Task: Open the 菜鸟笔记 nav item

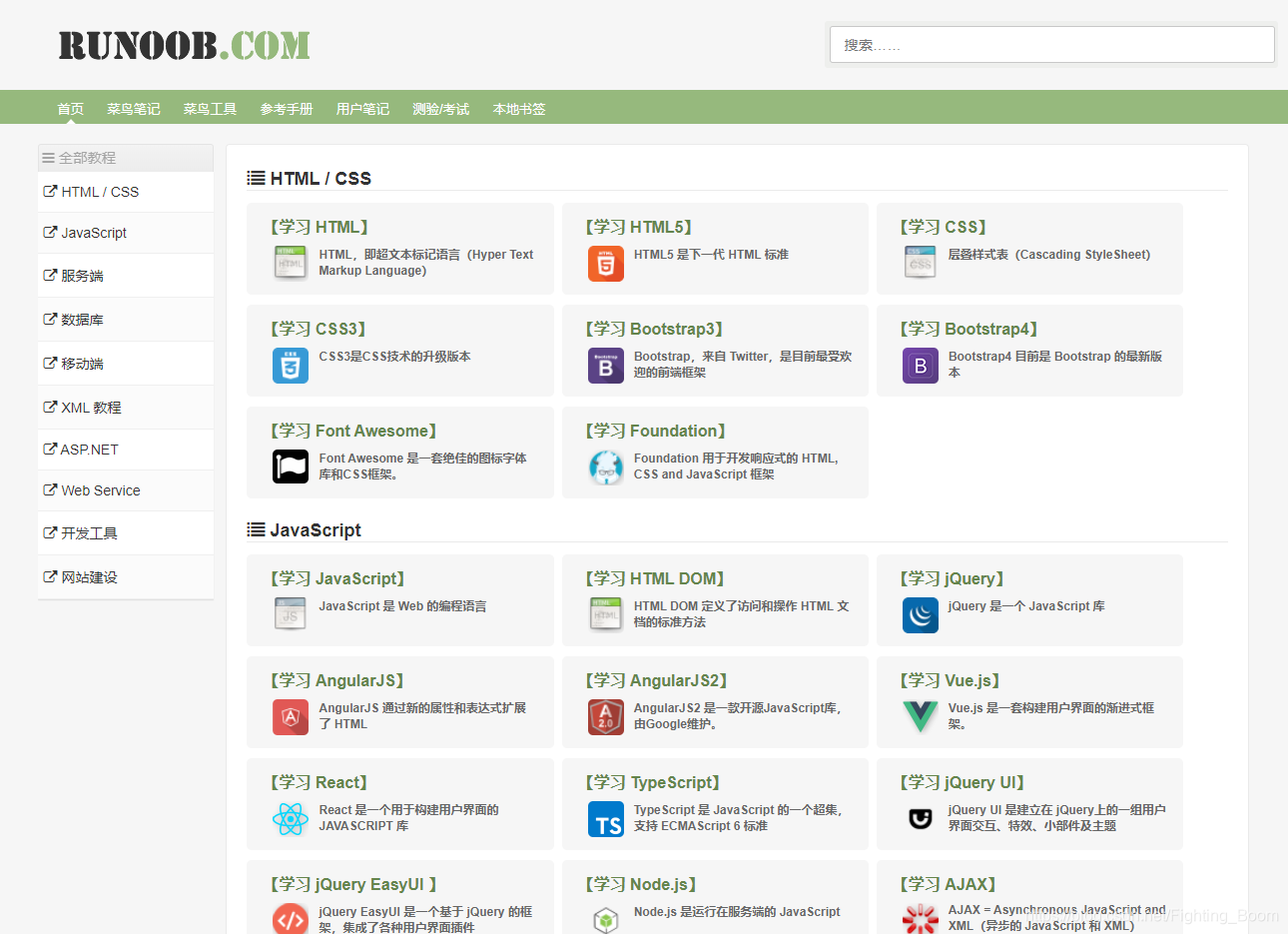Action: 133,109
